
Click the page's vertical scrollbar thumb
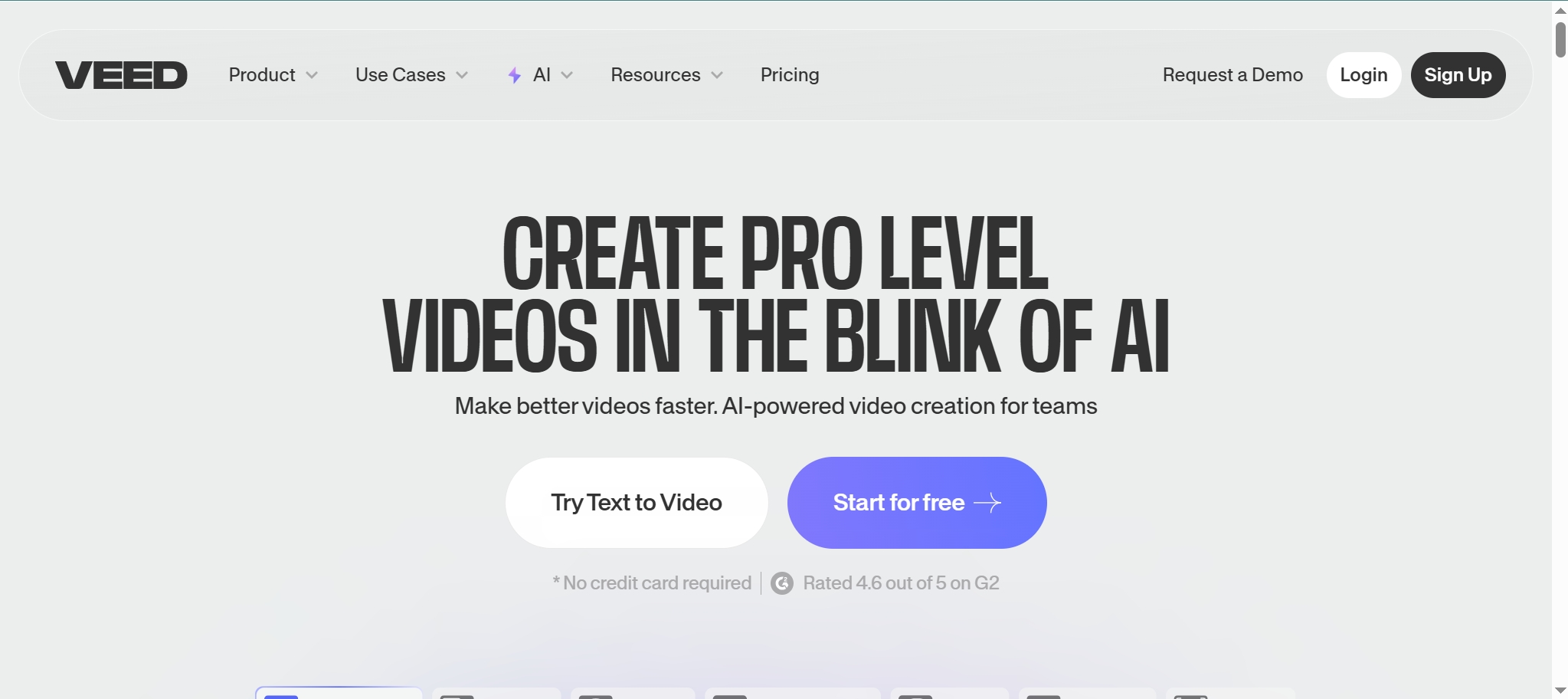(x=1560, y=40)
